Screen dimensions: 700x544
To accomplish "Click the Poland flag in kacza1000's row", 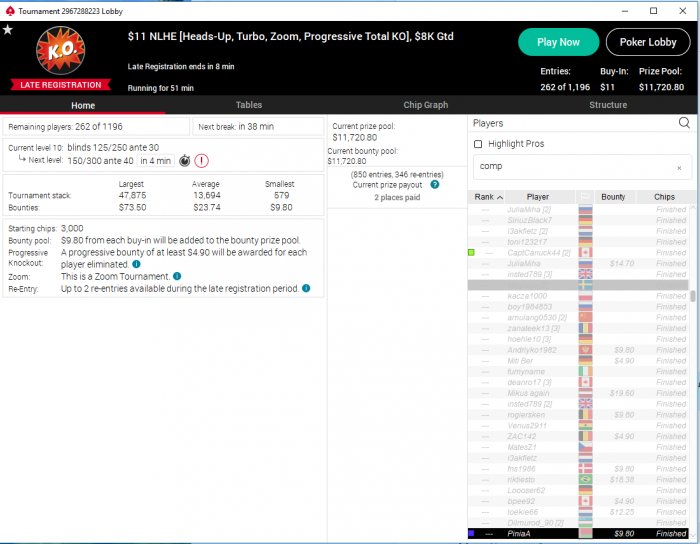I will coord(585,296).
